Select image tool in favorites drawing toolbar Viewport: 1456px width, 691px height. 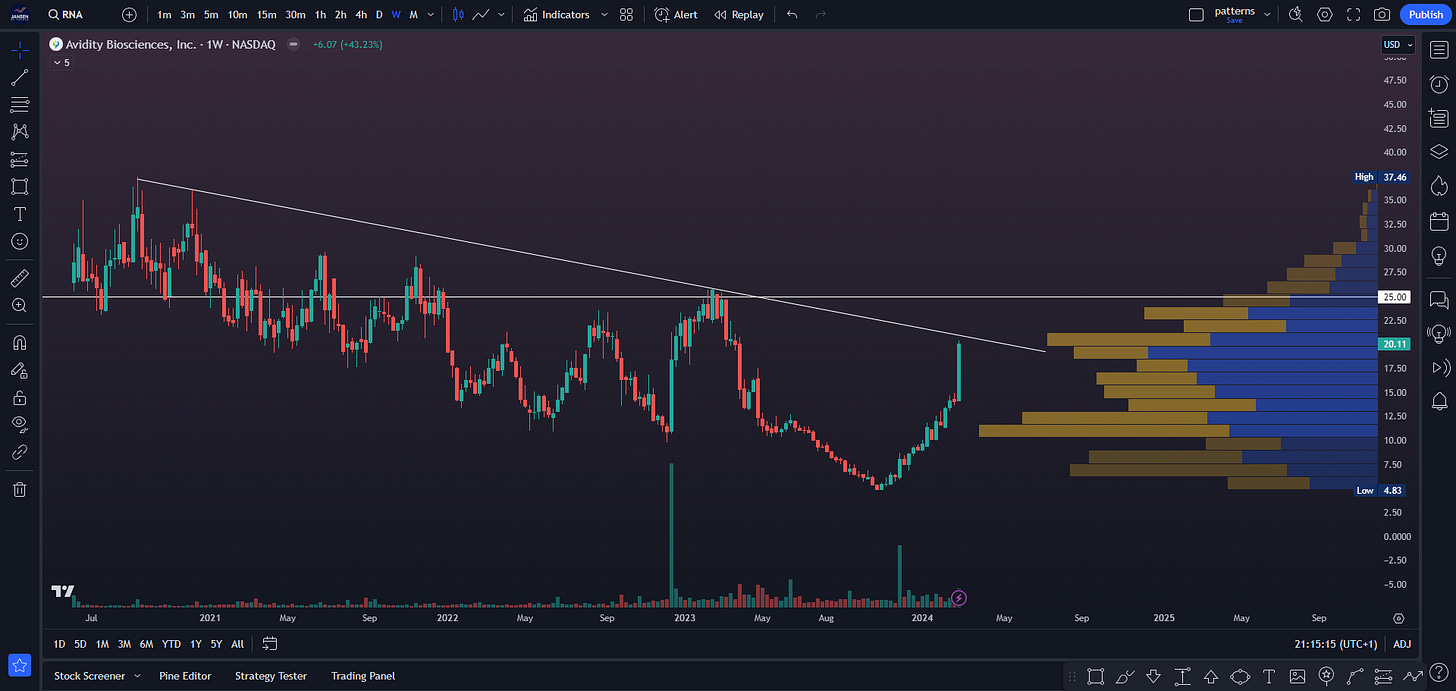coord(1298,676)
